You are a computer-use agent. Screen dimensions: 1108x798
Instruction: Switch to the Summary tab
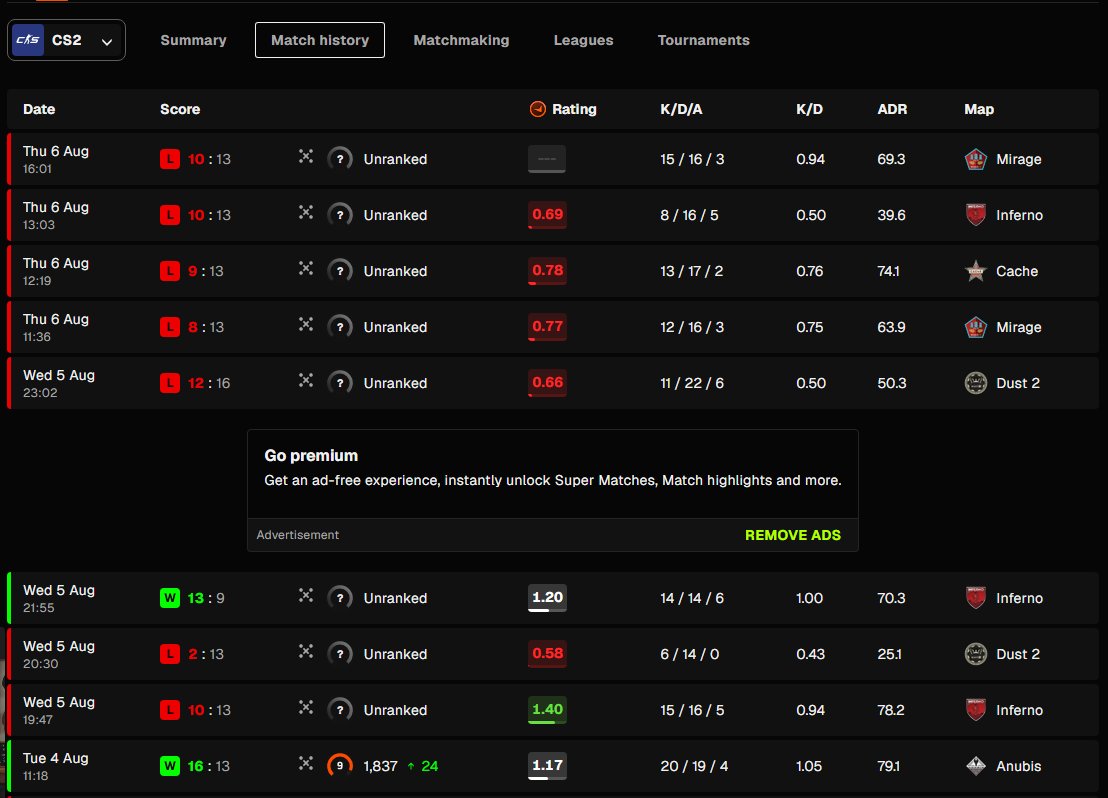[x=193, y=40]
